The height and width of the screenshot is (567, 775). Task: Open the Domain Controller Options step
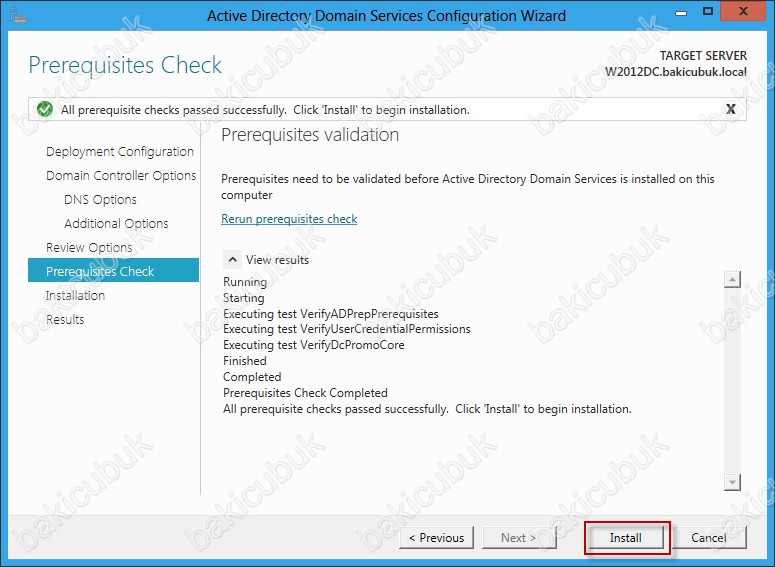tap(121, 175)
